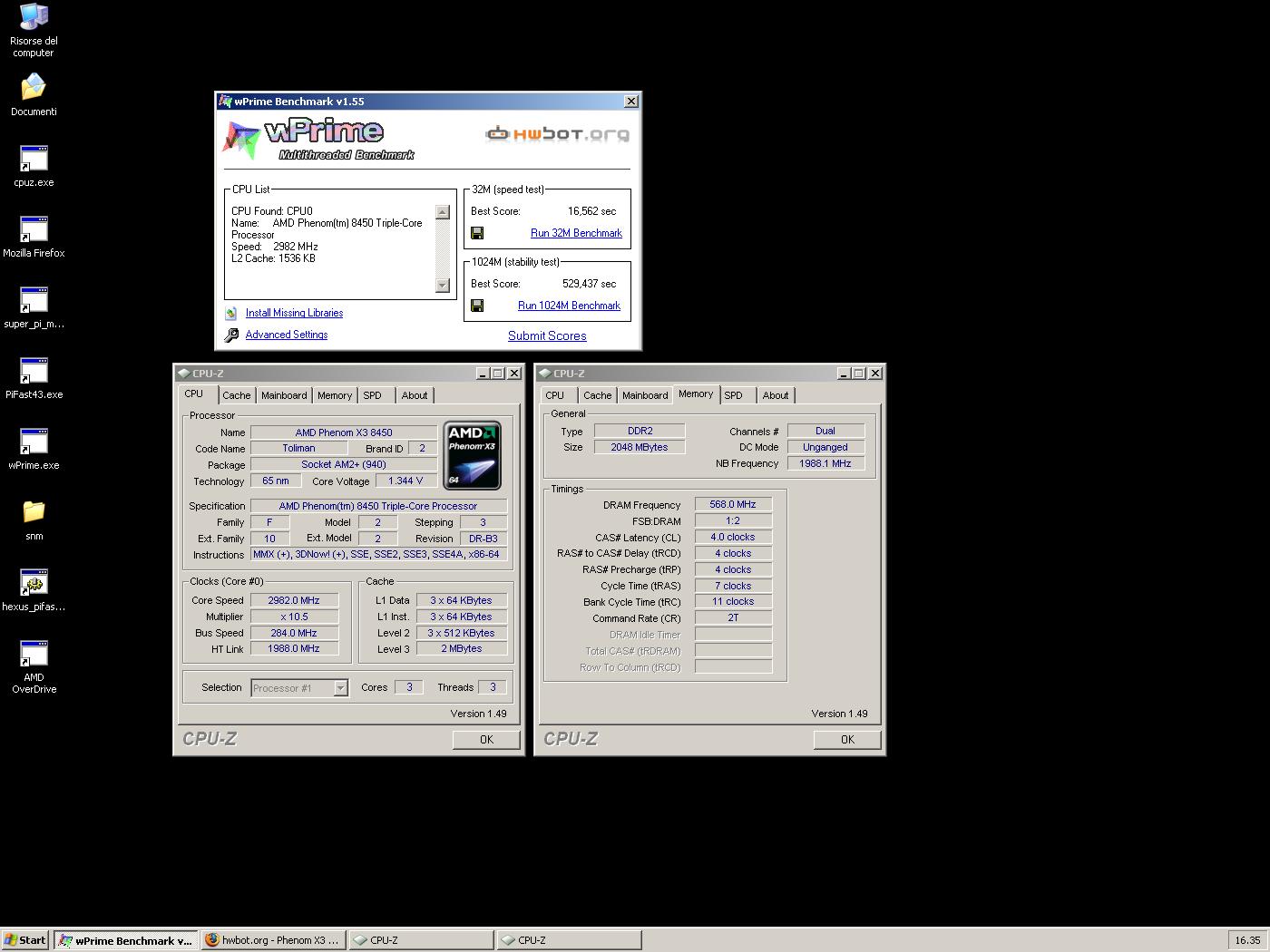Click Install Missing Libraries icon
This screenshot has height=952, width=1270.
coord(231,313)
